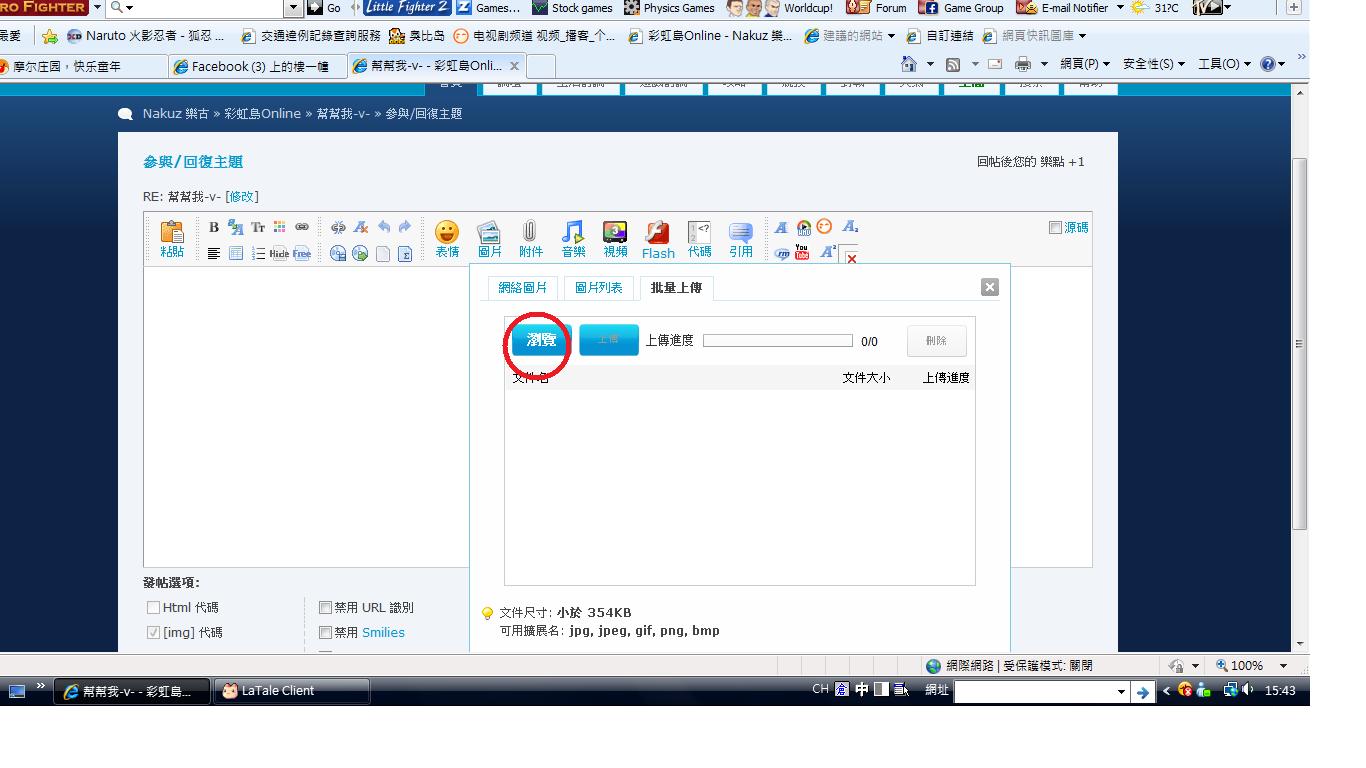1366x768 pixels.
Task: Click the Free content icon
Action: [x=301, y=254]
